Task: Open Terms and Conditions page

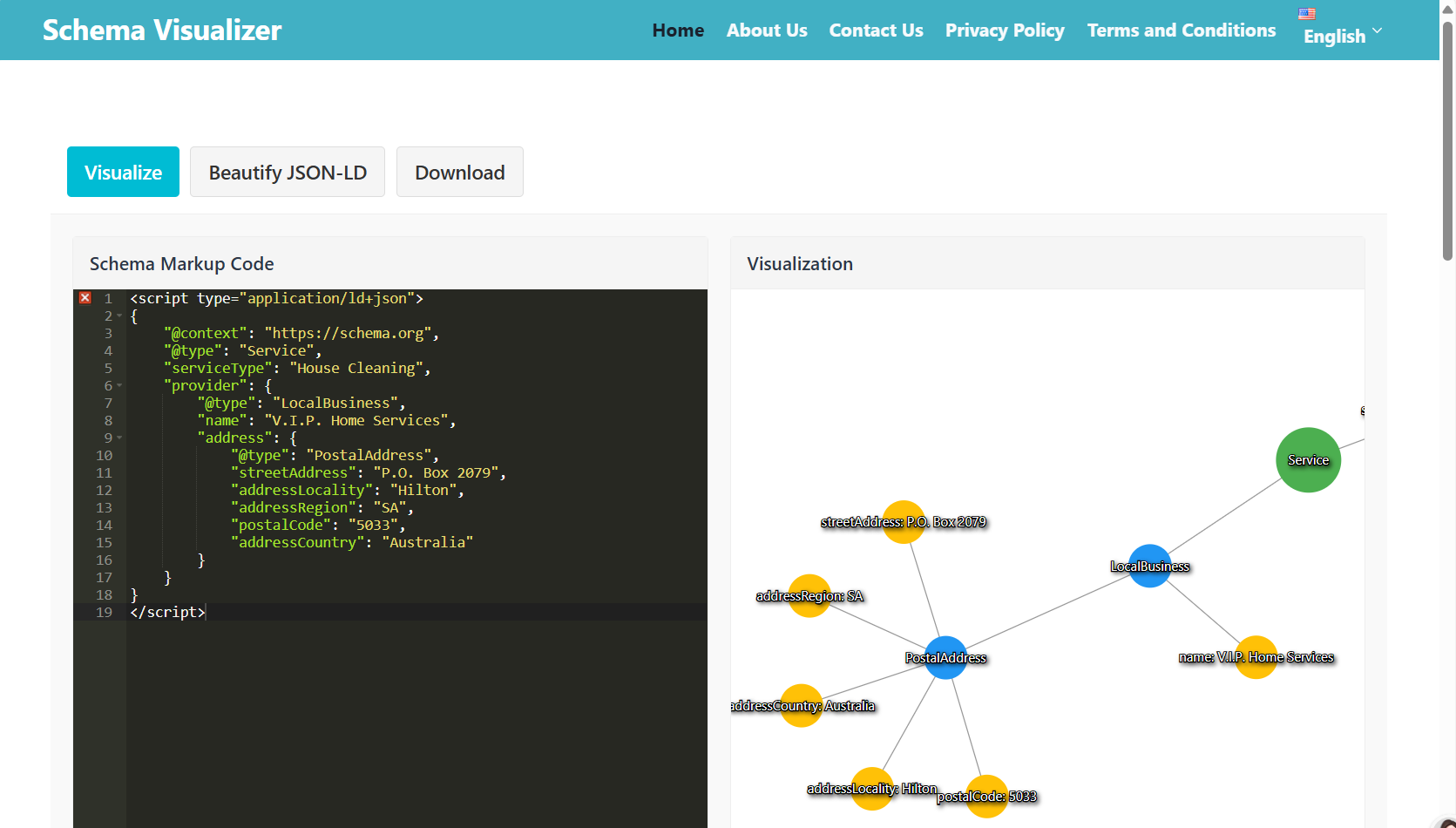Action: pos(1182,31)
